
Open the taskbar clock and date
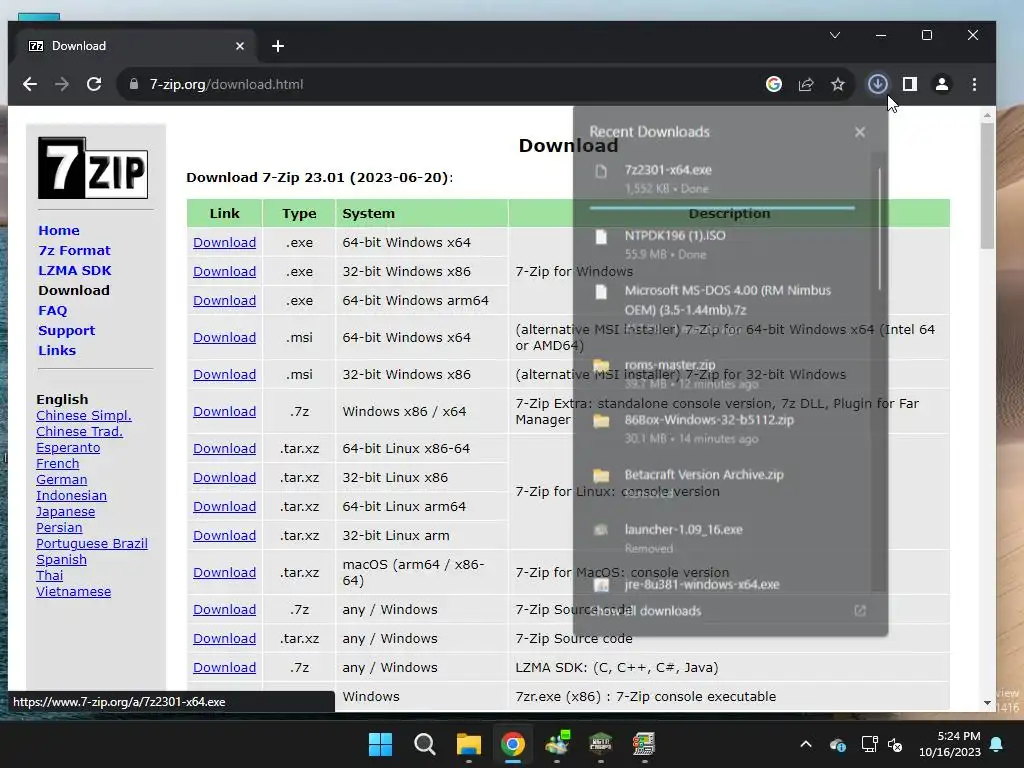click(x=950, y=744)
